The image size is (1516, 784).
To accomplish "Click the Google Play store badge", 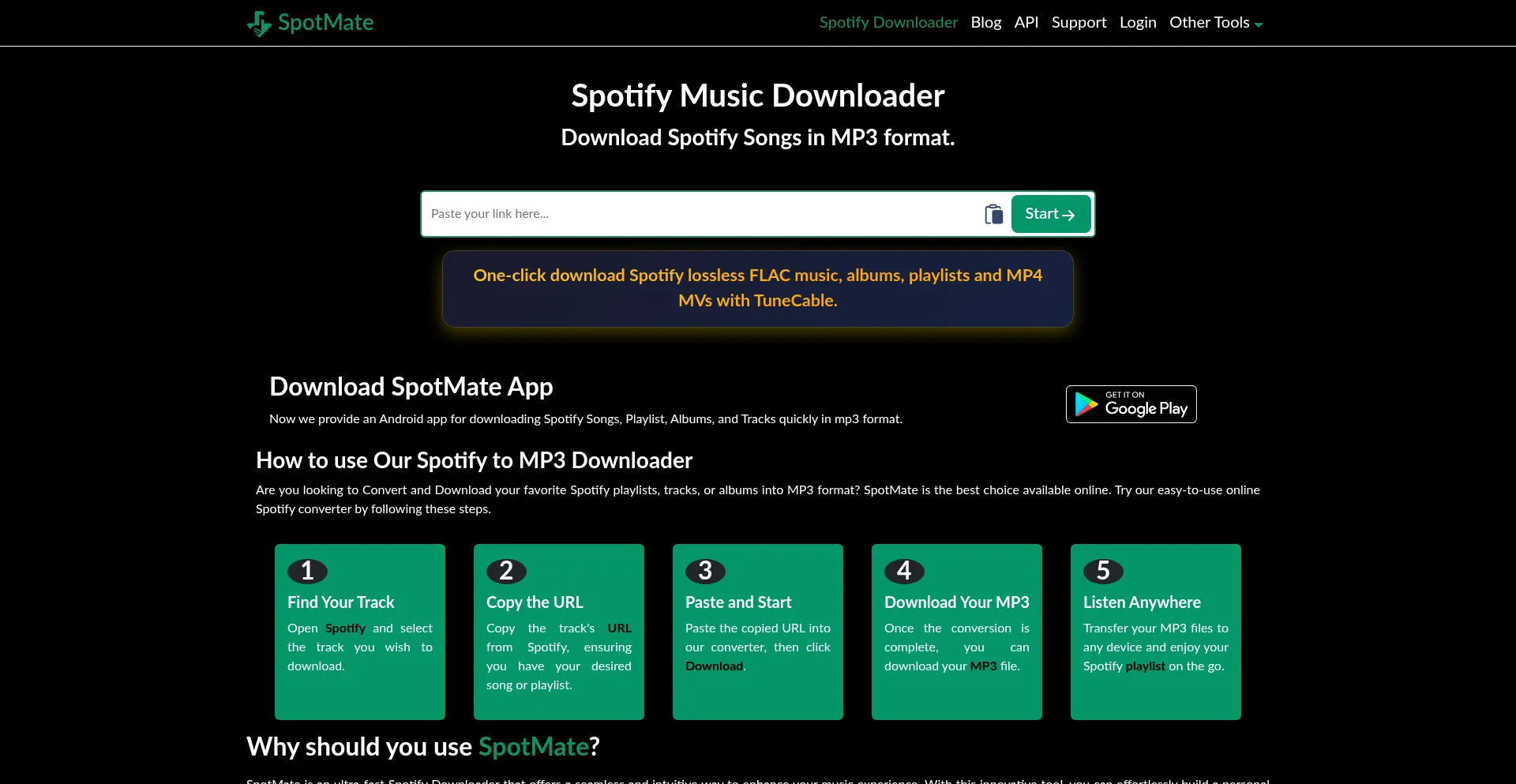I will tap(1131, 404).
